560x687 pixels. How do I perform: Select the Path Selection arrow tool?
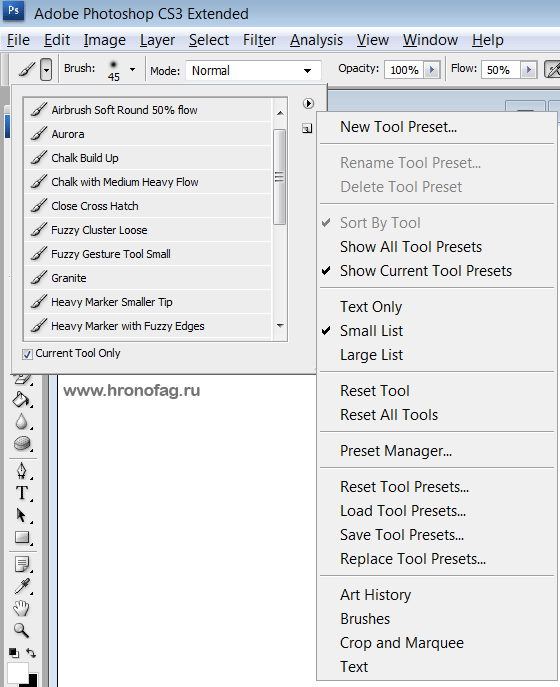coord(21,515)
